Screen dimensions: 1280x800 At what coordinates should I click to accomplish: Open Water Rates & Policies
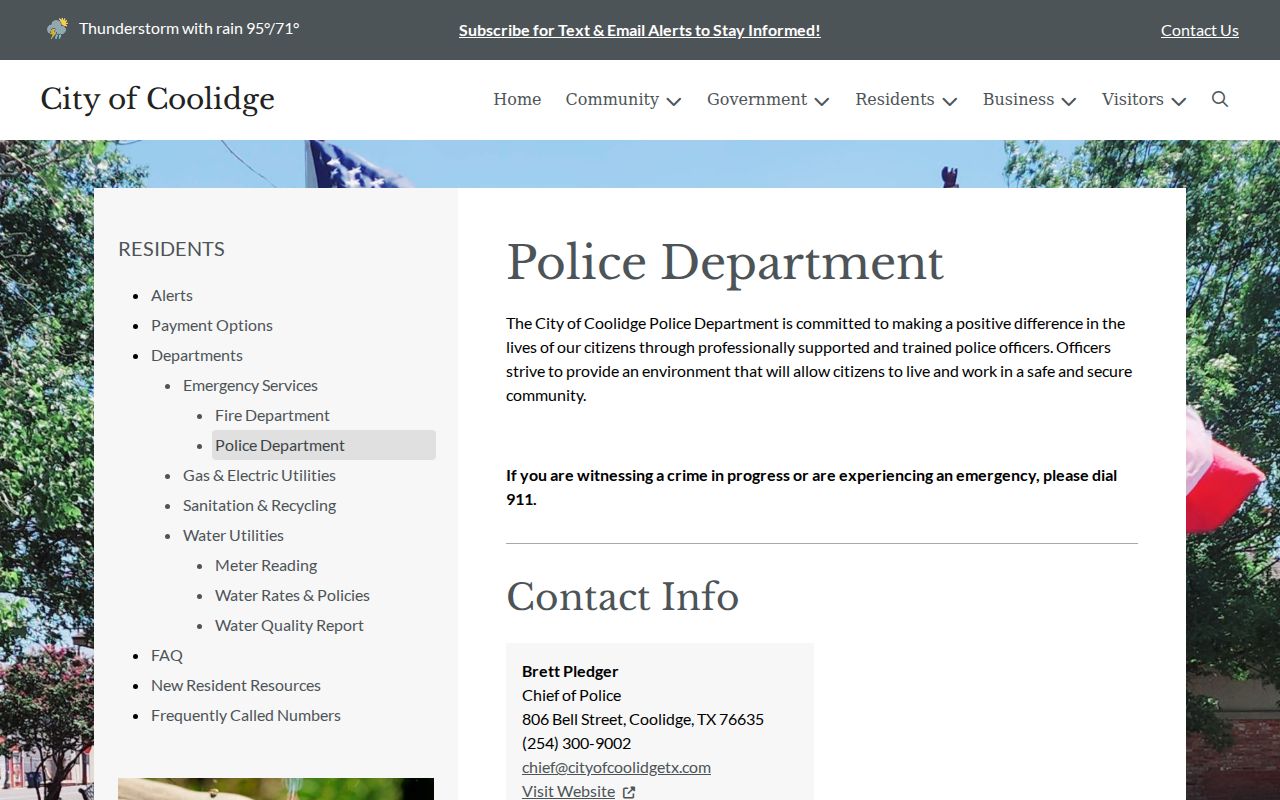(x=292, y=595)
